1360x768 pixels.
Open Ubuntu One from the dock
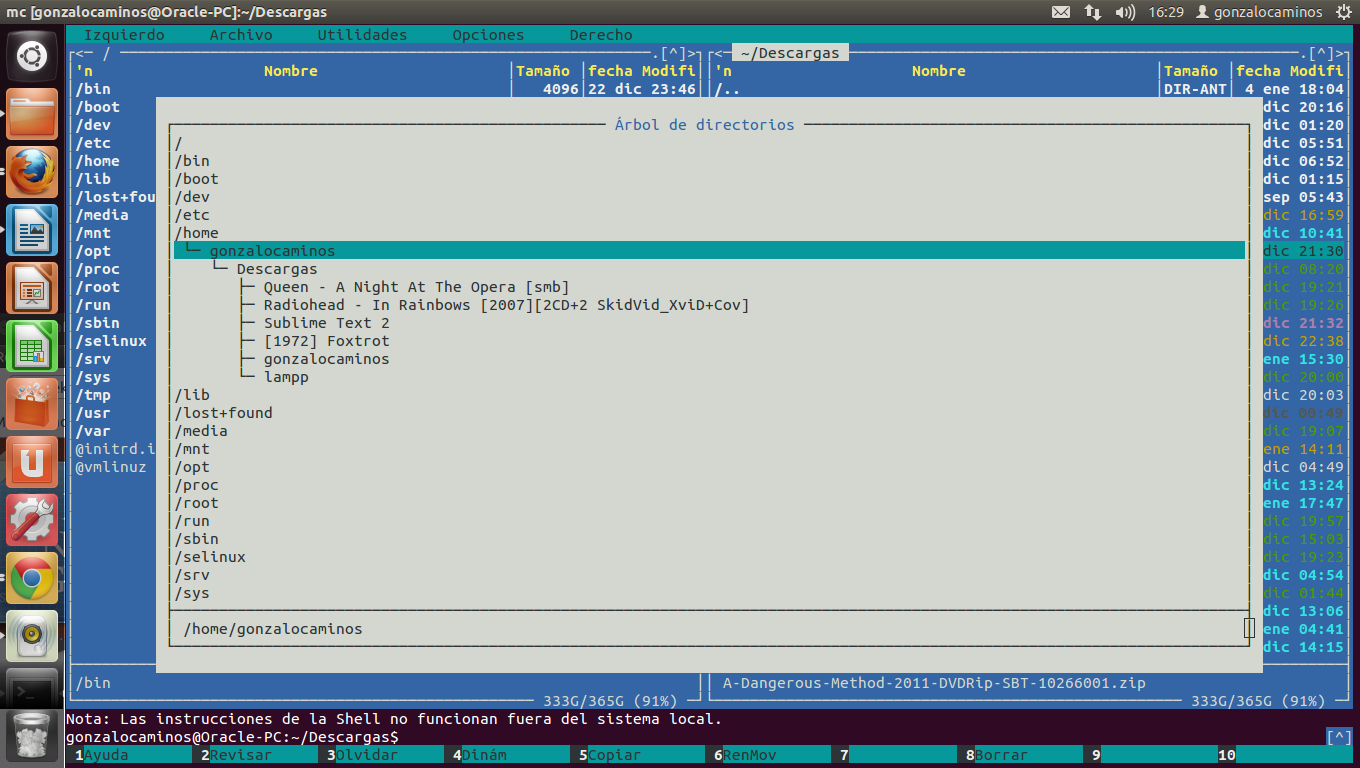[32, 462]
